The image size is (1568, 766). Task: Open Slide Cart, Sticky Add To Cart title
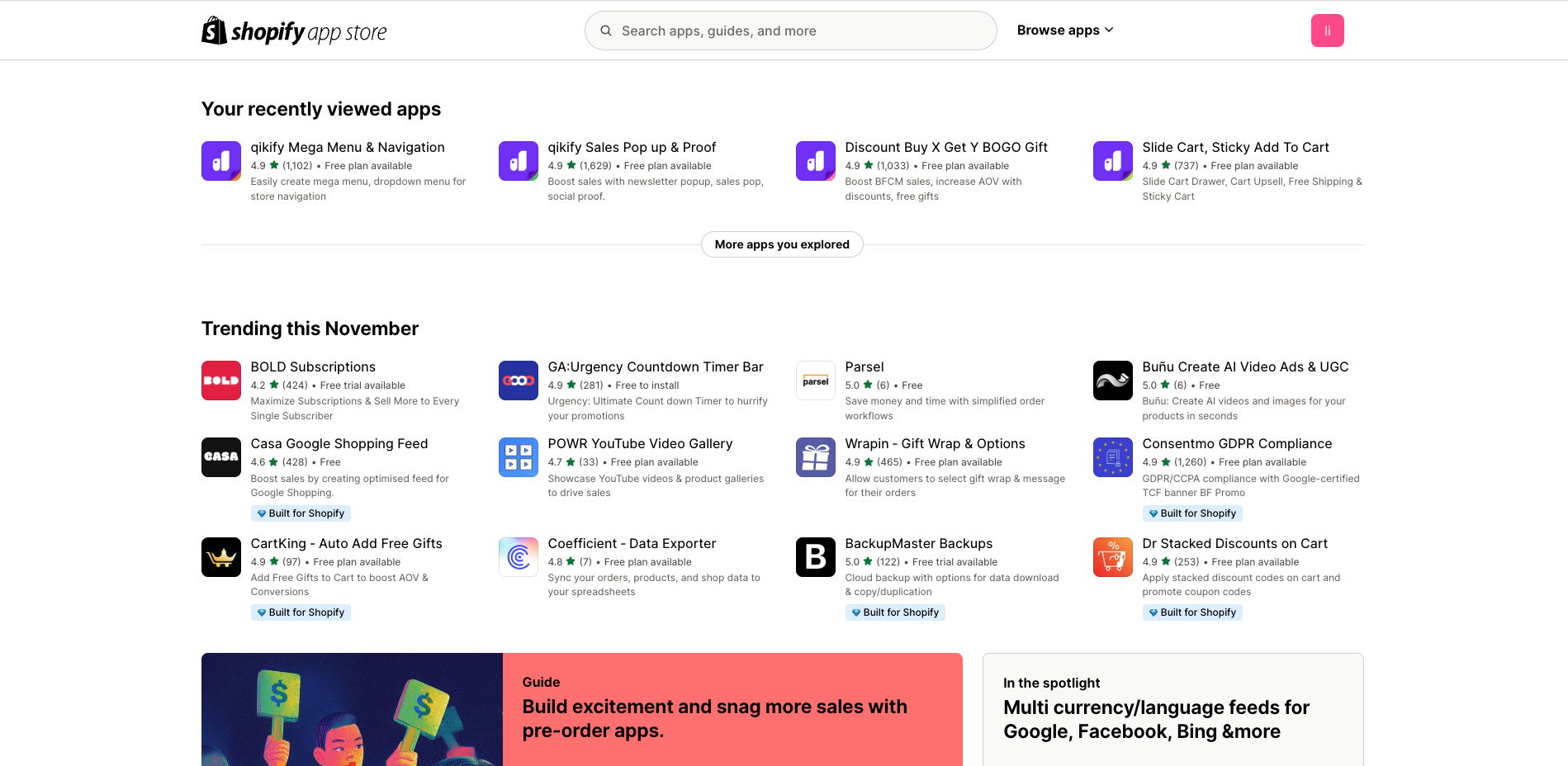coord(1235,147)
